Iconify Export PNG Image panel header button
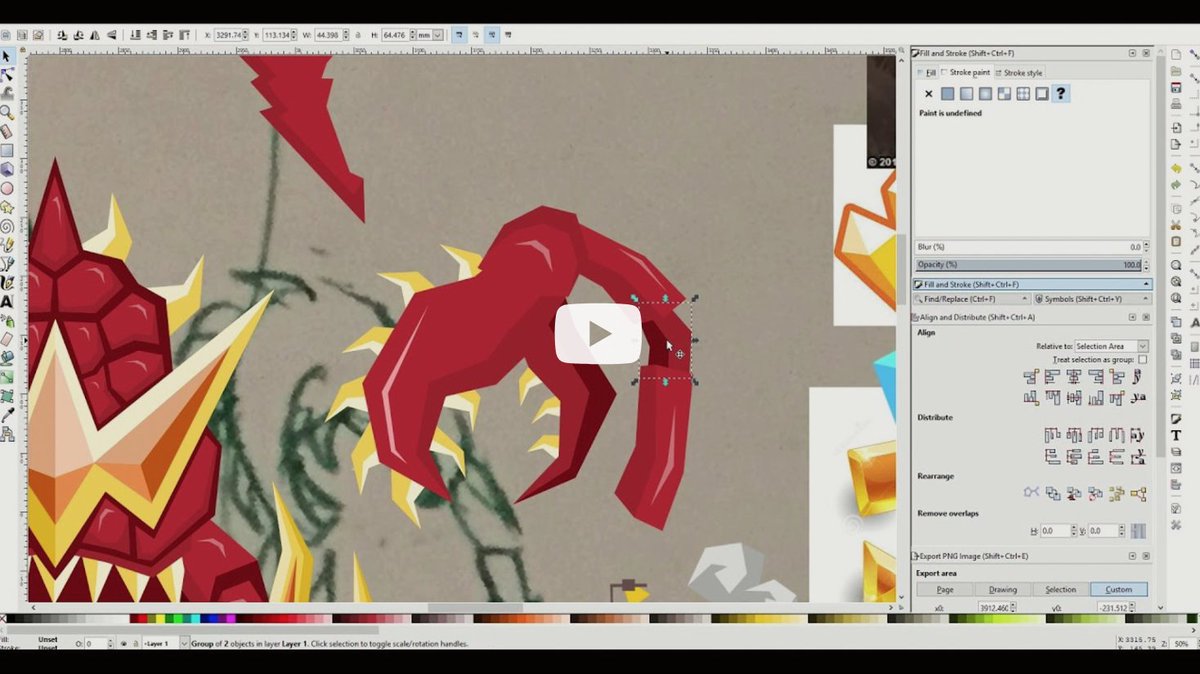 (1132, 556)
